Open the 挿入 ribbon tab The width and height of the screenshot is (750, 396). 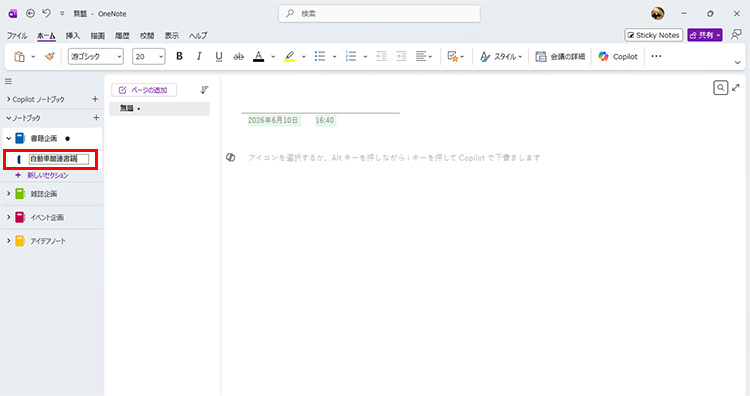point(73,35)
